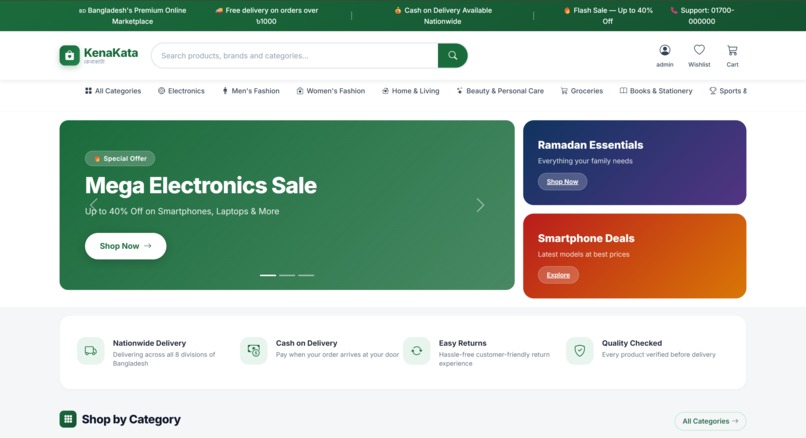Click the Nationwide Delivery title text
Viewport: 806px width, 438px height.
(x=149, y=343)
